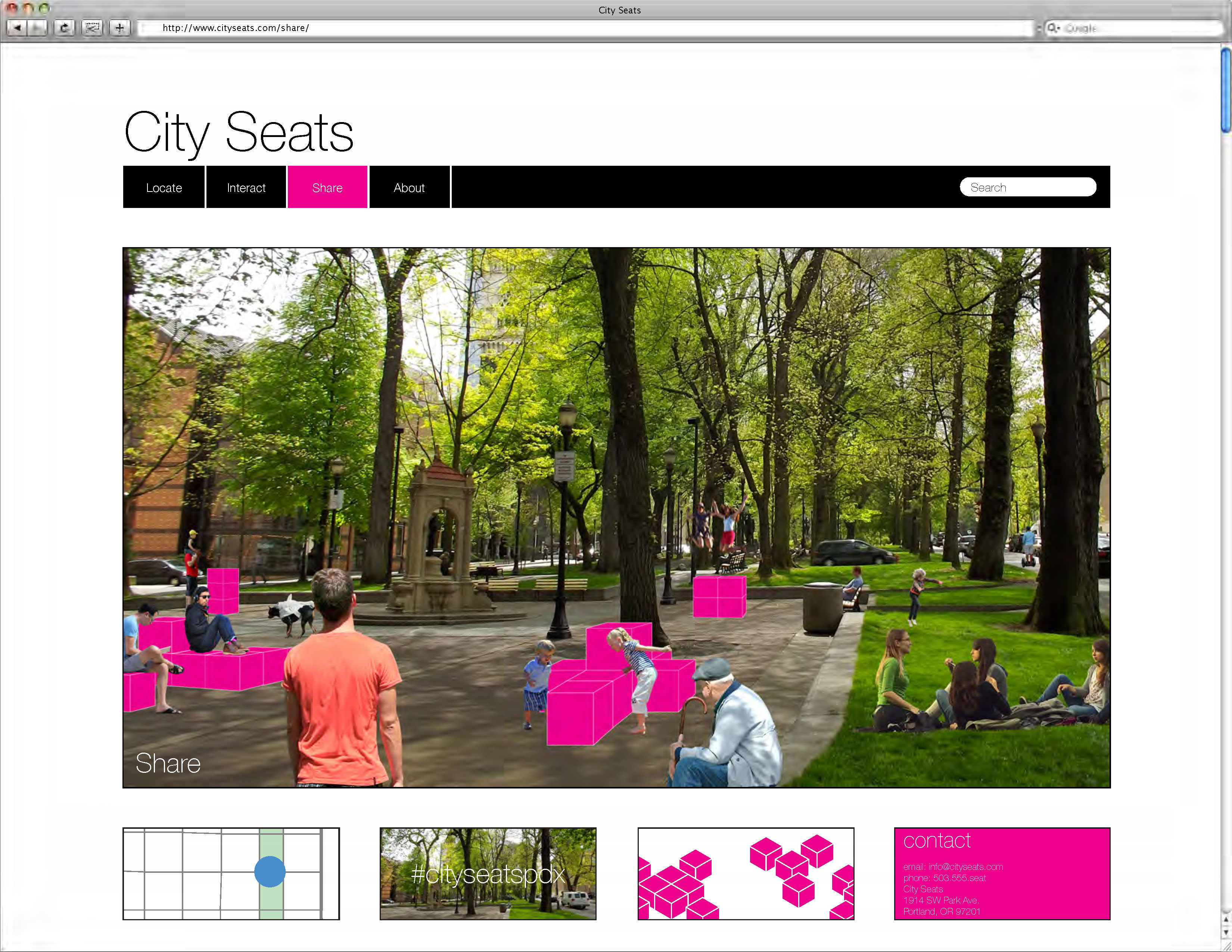Select the Interact navigation tab
Image resolution: width=1232 pixels, height=952 pixels.
tap(246, 188)
